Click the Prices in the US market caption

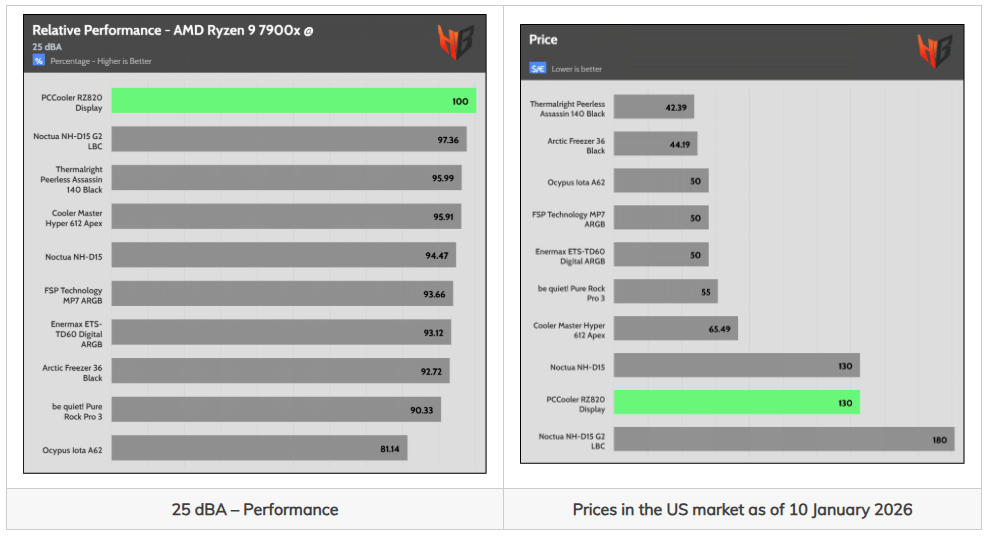[x=742, y=509]
